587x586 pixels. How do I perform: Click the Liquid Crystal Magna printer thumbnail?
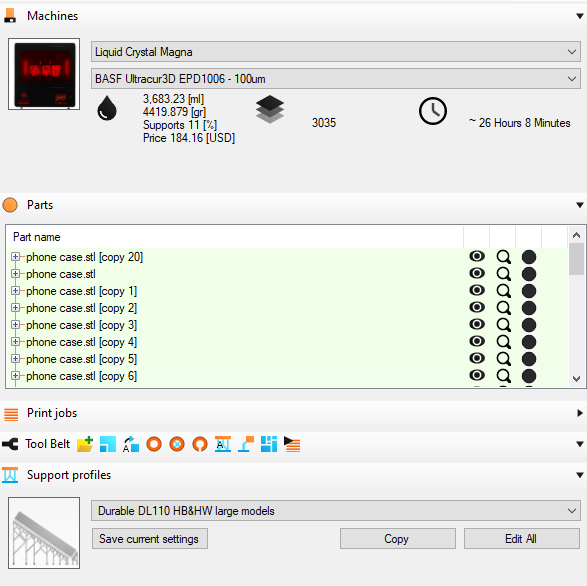tap(44, 74)
